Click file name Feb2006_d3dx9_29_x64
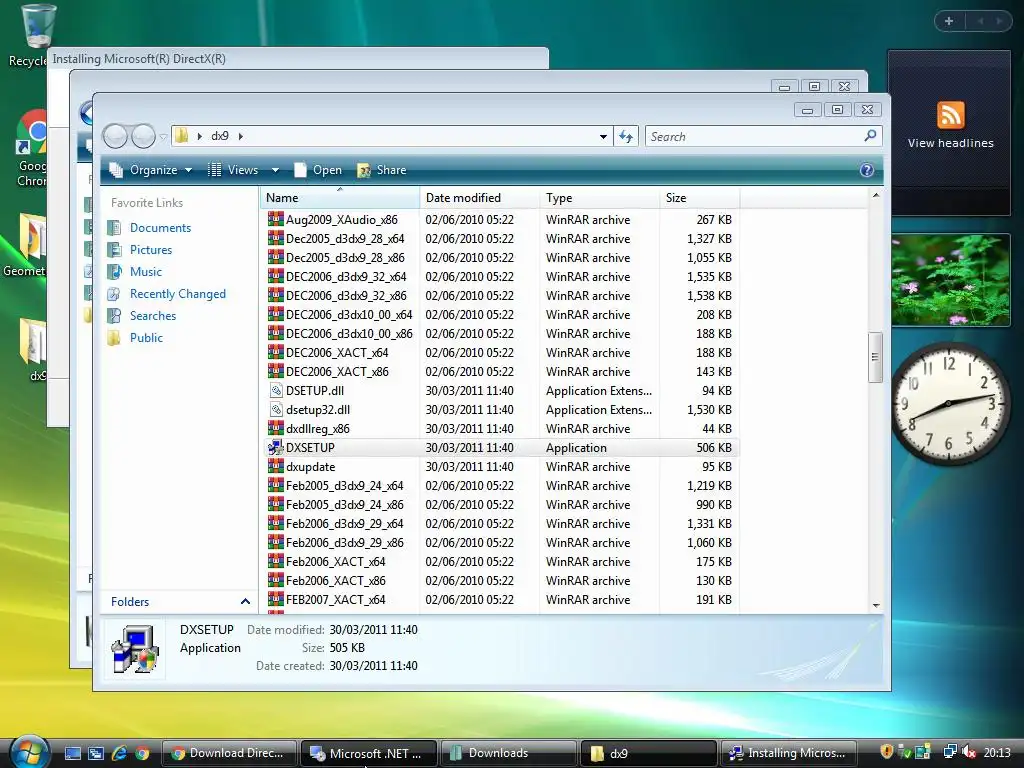 [345, 524]
